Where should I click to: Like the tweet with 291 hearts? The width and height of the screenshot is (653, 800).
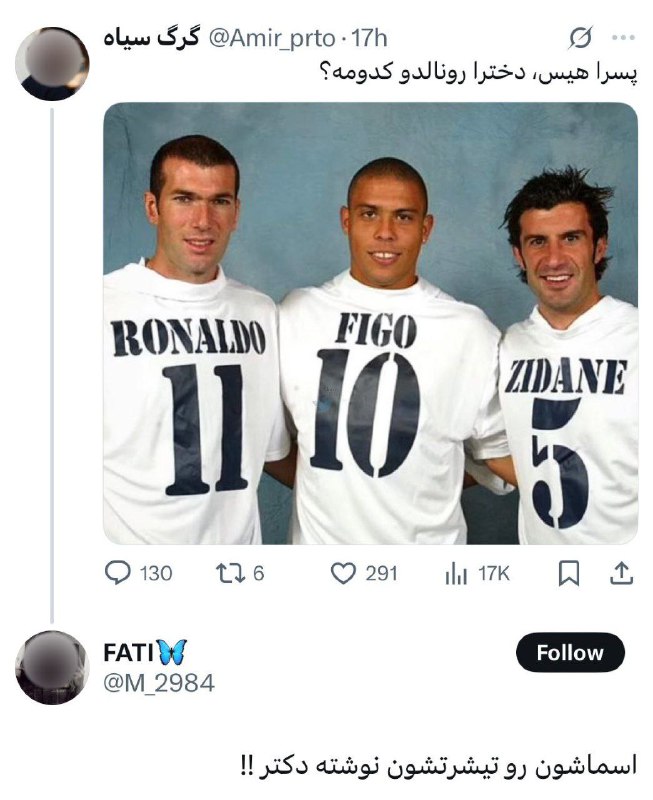[343, 573]
